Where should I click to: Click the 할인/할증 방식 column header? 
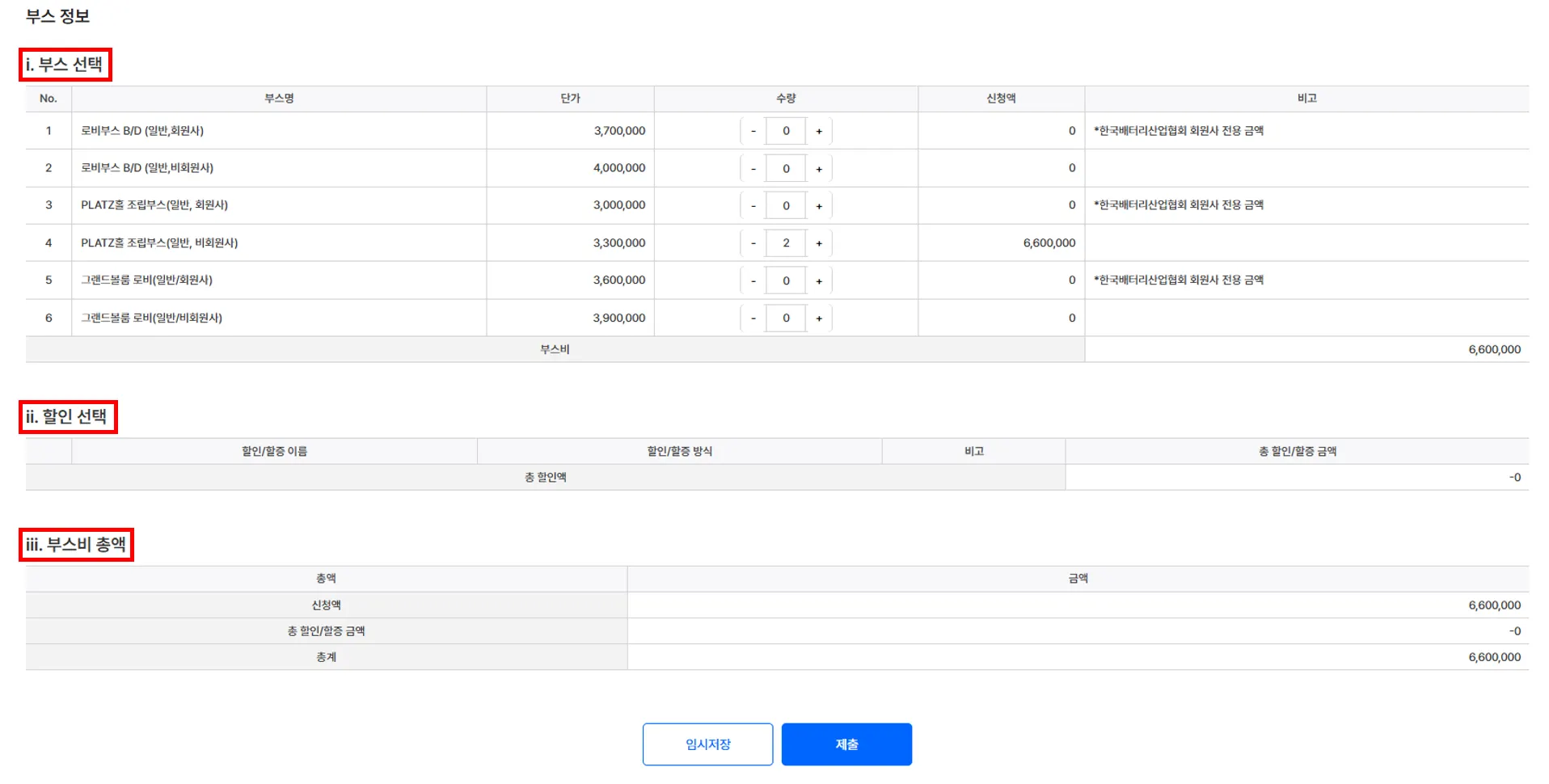679,451
